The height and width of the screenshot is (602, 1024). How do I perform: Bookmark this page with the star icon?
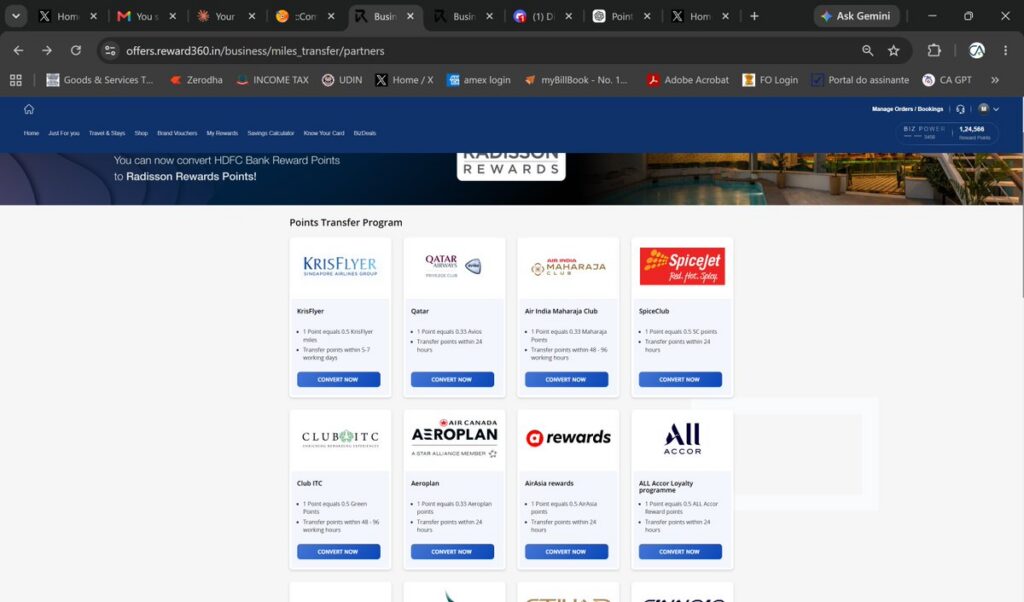click(893, 50)
